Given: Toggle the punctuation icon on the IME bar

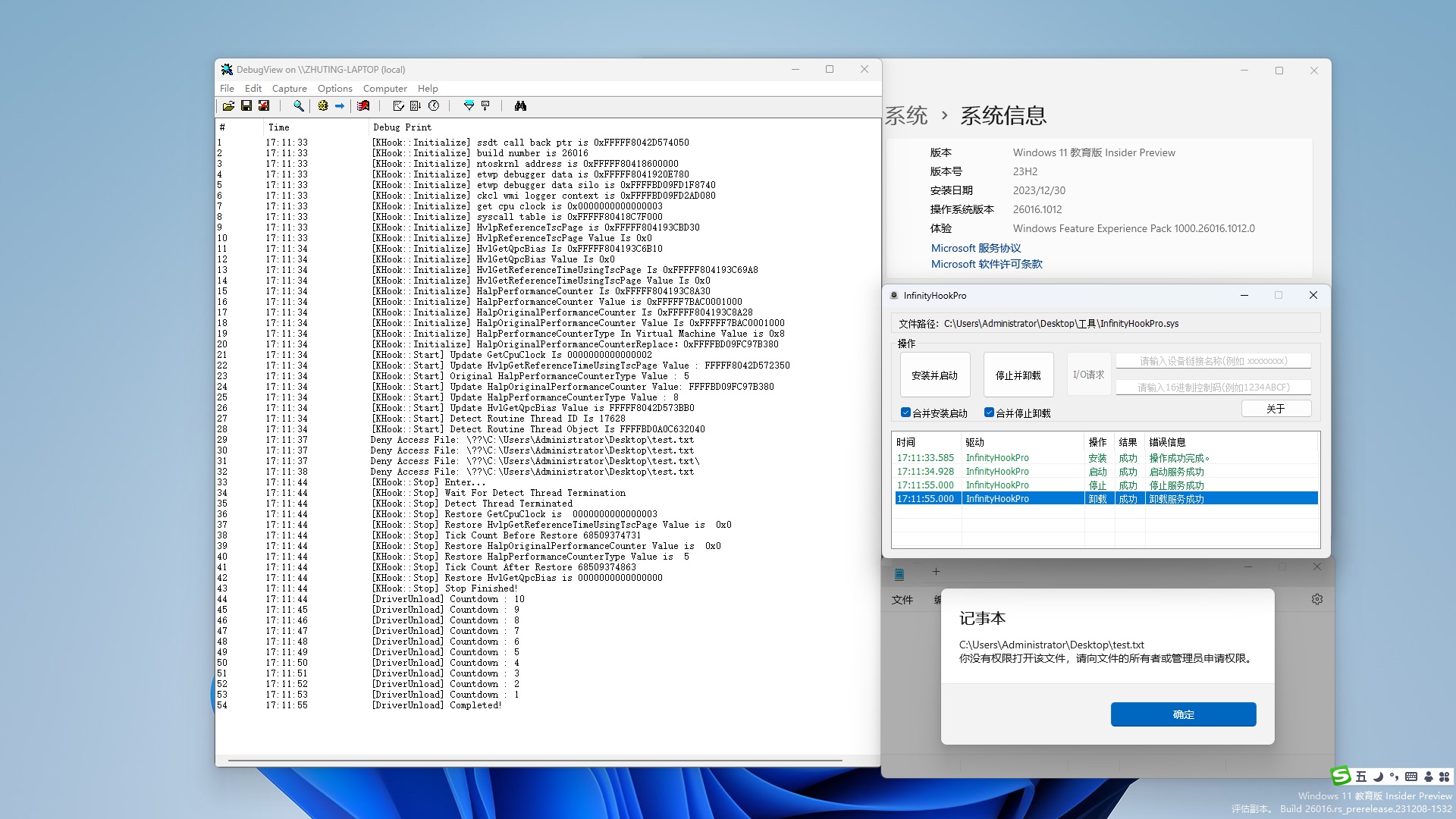Looking at the screenshot, I should [1394, 777].
